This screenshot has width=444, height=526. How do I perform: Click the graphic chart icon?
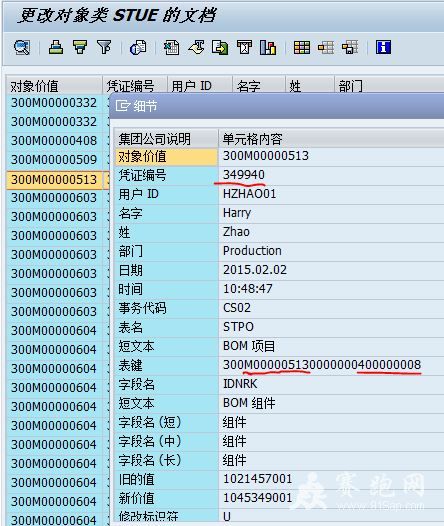pyautogui.click(x=268, y=47)
